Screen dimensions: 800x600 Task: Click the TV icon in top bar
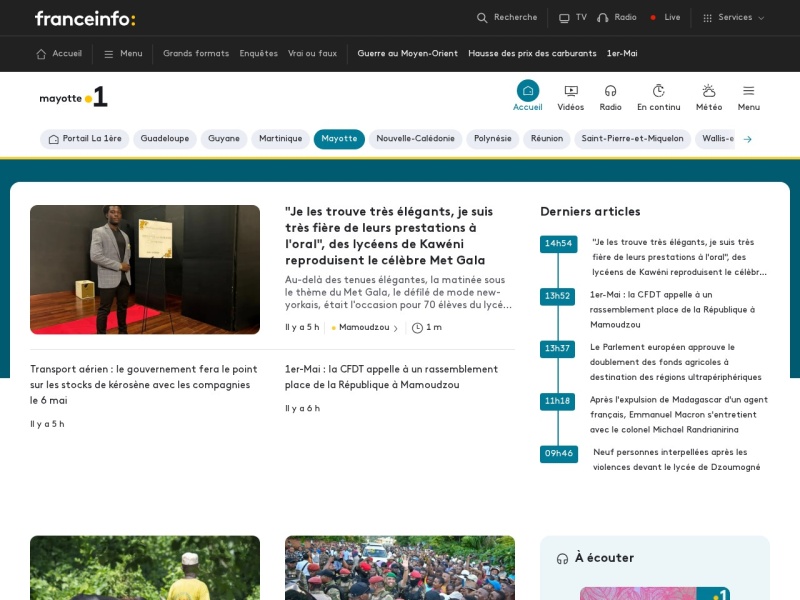564,18
